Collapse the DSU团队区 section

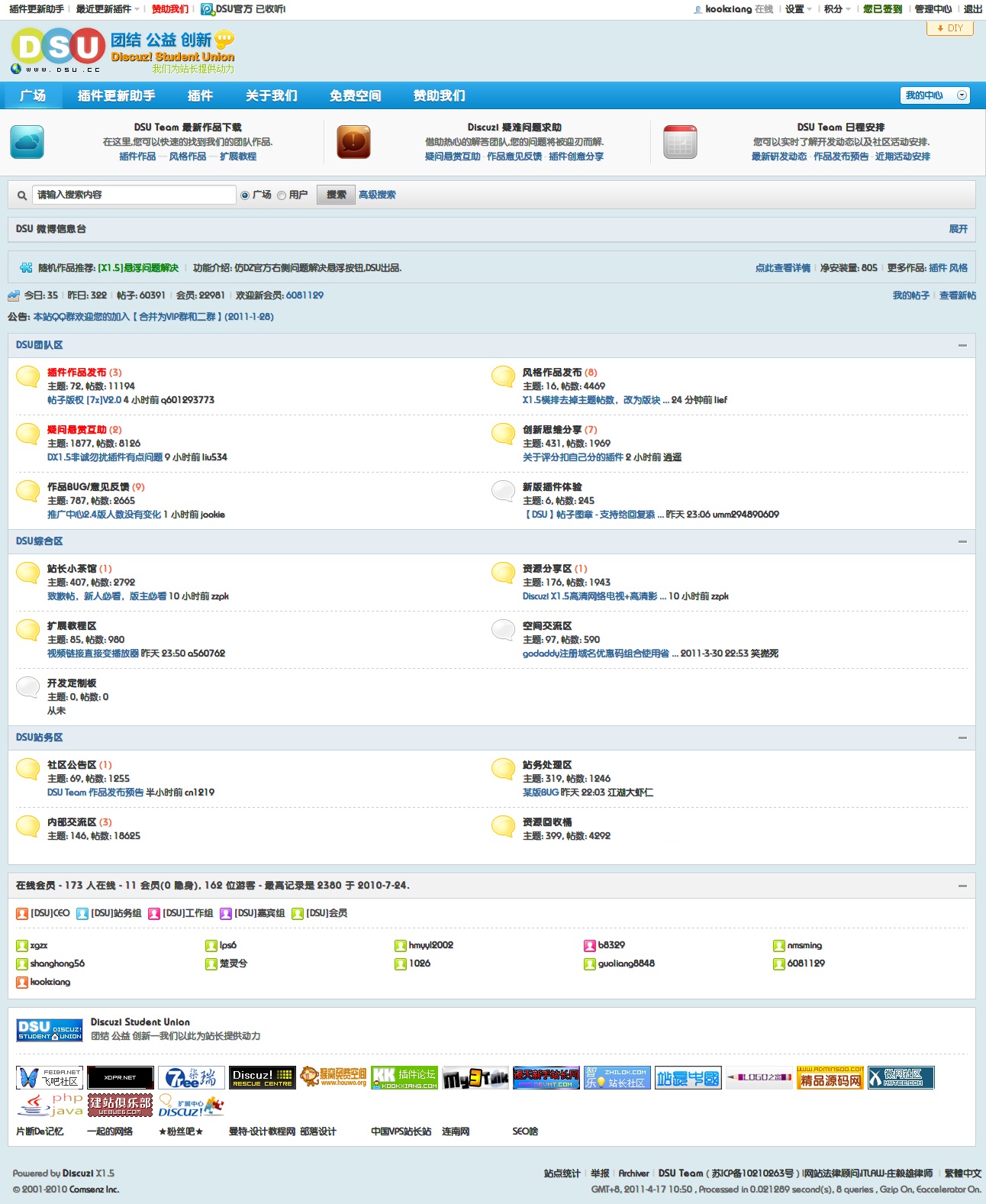pos(962,345)
